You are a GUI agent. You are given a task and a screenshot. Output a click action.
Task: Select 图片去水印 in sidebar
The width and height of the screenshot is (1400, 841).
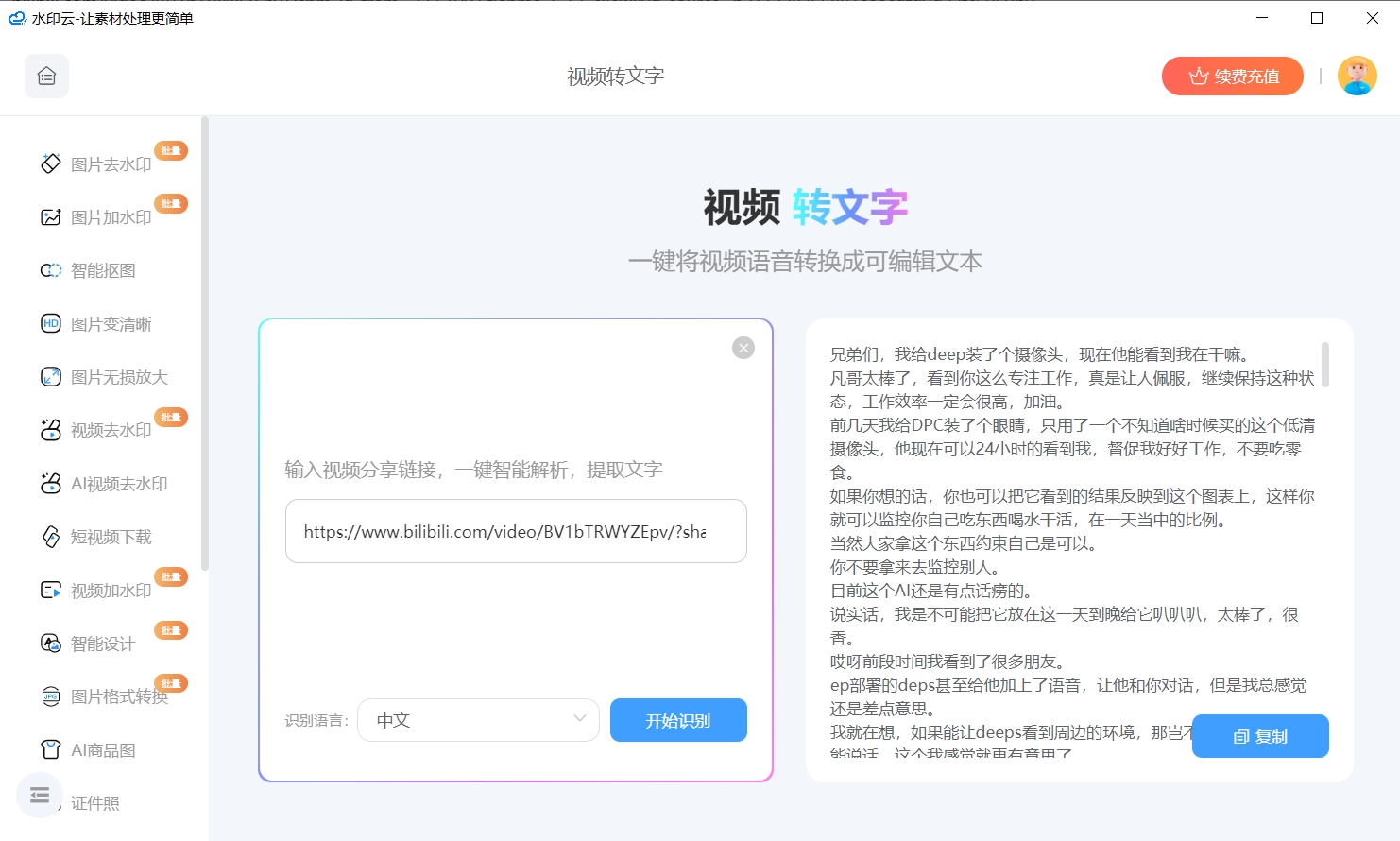pyautogui.click(x=110, y=164)
